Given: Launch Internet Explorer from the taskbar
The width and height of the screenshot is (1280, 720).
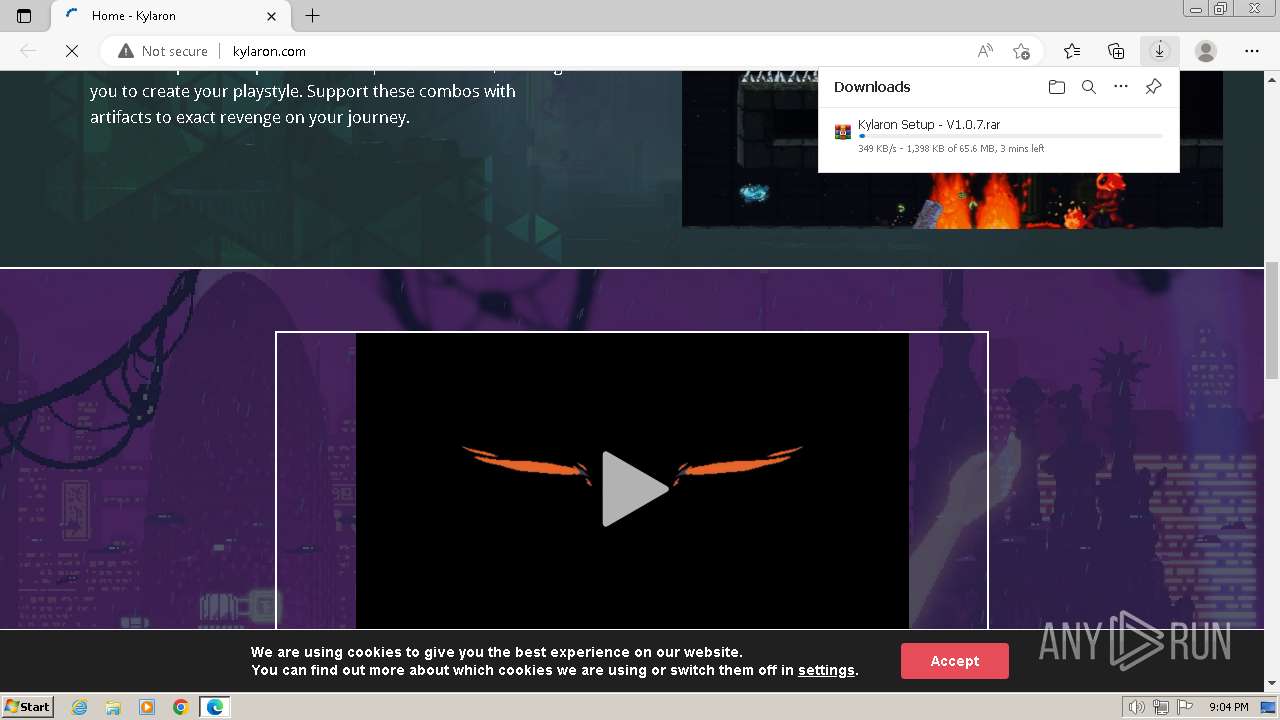Looking at the screenshot, I should point(80,707).
